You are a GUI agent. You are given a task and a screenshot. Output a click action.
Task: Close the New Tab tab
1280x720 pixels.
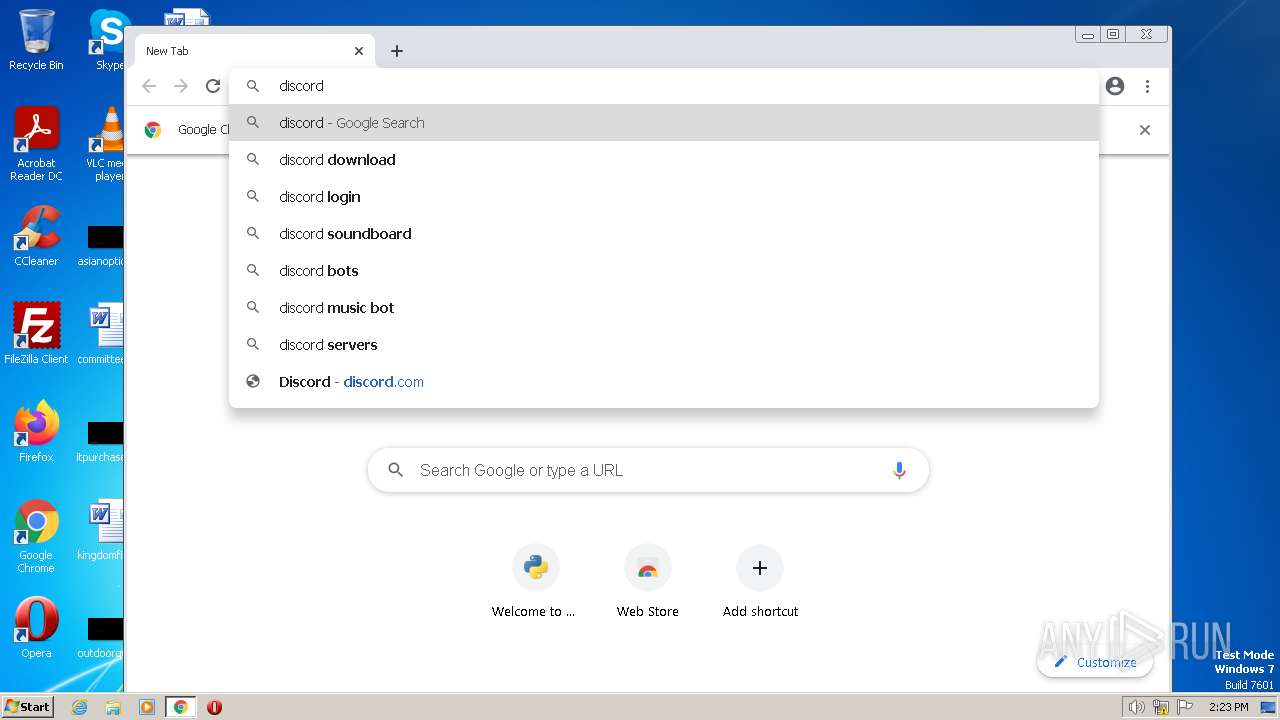click(x=359, y=51)
